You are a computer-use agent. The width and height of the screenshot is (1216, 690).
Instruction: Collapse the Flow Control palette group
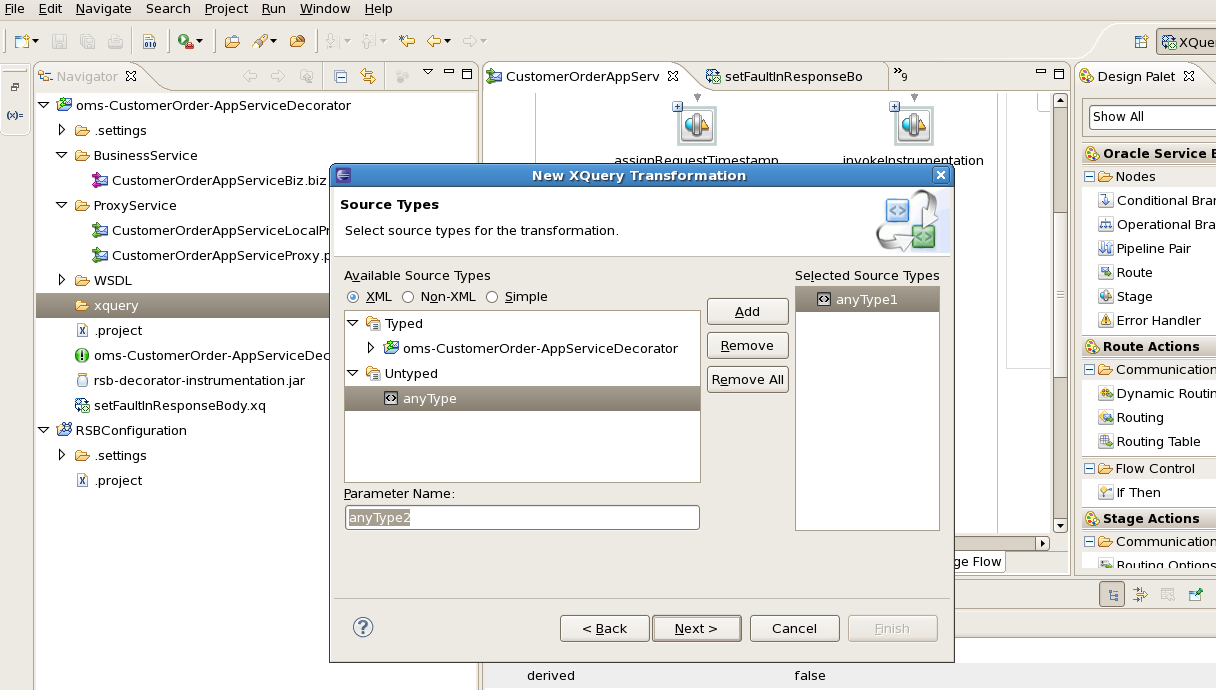pyautogui.click(x=1089, y=468)
